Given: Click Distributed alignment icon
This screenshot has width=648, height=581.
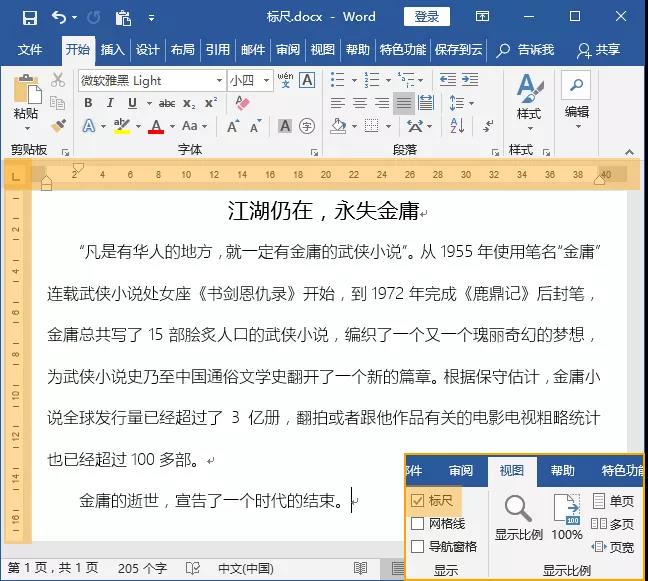Looking at the screenshot, I should coord(426,102).
